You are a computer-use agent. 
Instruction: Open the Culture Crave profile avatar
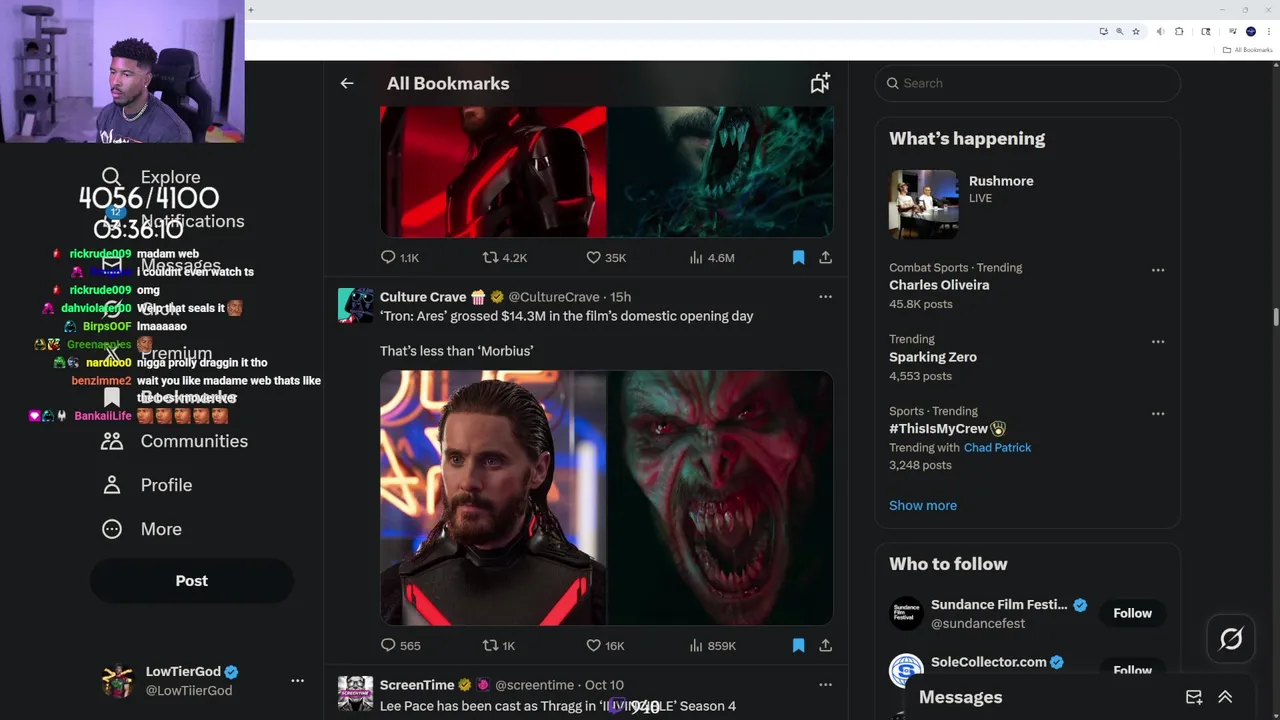355,305
